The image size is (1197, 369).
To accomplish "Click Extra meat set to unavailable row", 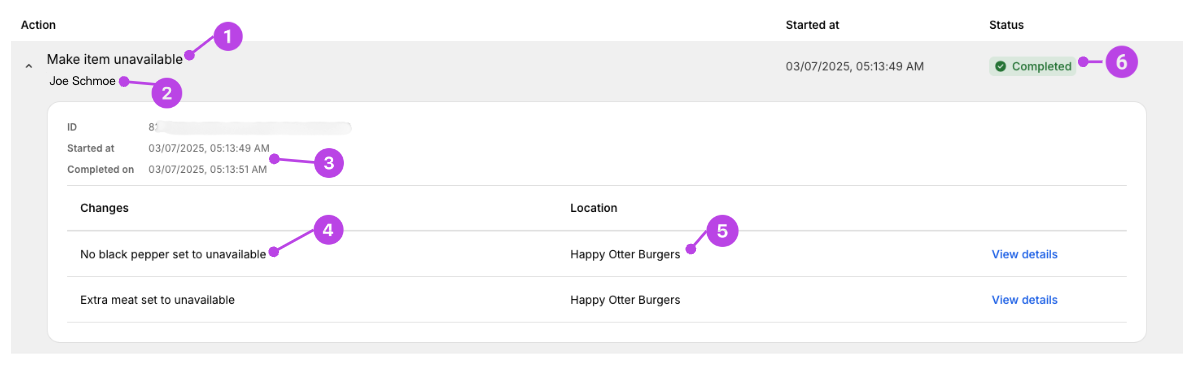I will [x=597, y=300].
